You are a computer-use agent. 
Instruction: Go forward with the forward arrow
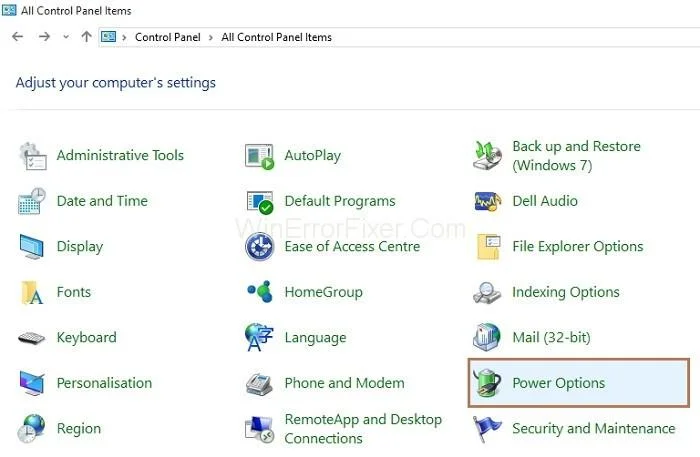tap(44, 37)
